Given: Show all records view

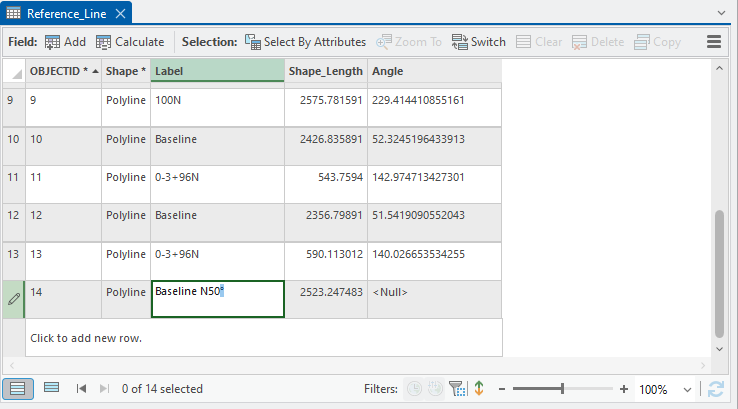Looking at the screenshot, I should tap(18, 389).
